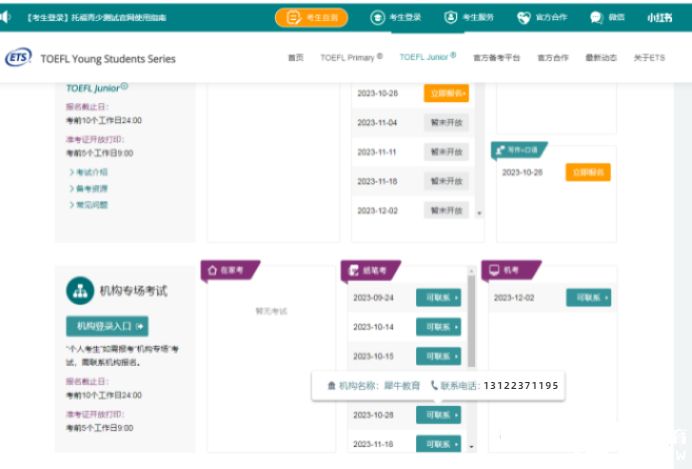Click orange 立即报名 in 写作+口语 panel

pyautogui.click(x=588, y=172)
